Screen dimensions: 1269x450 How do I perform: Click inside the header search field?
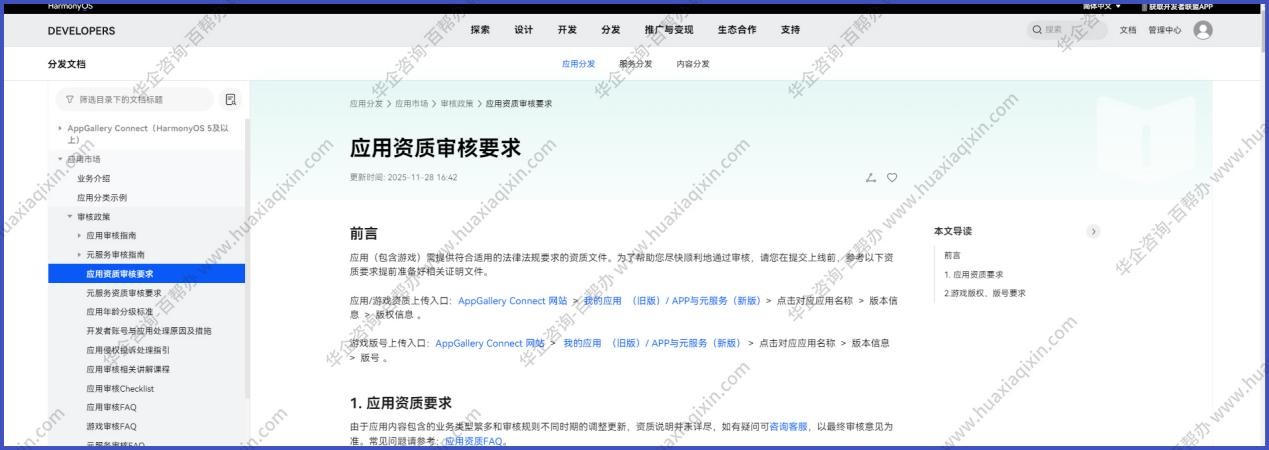pos(1068,30)
